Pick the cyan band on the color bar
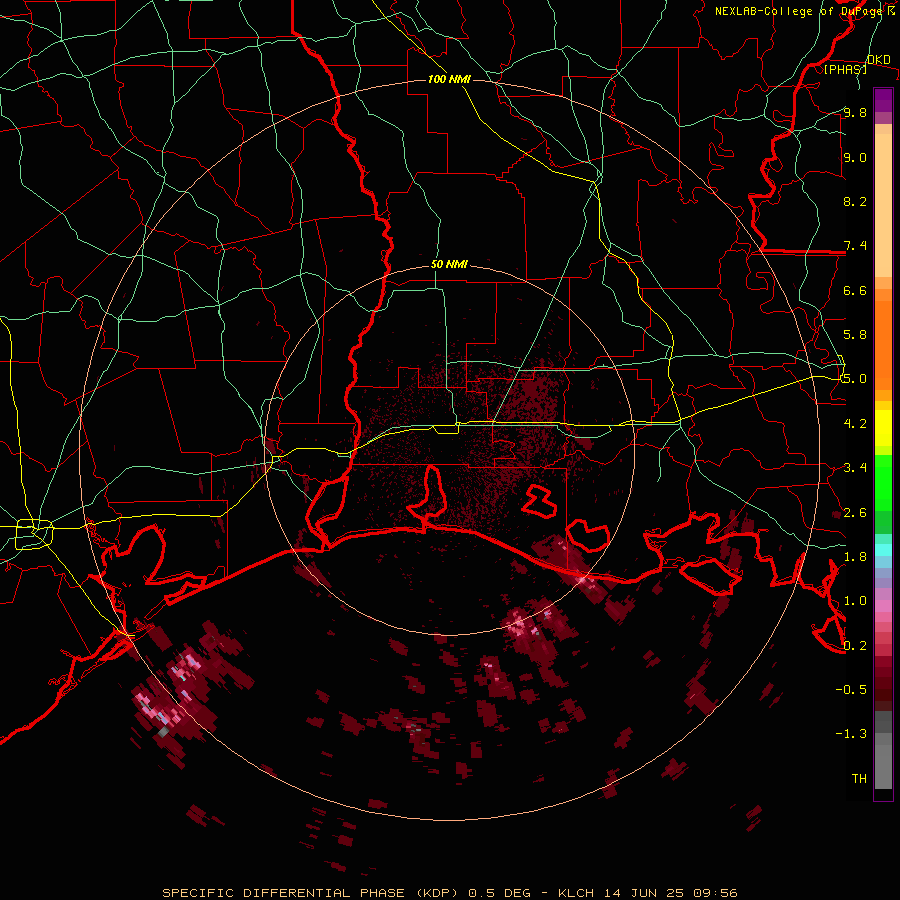This screenshot has width=900, height=900. (x=883, y=550)
